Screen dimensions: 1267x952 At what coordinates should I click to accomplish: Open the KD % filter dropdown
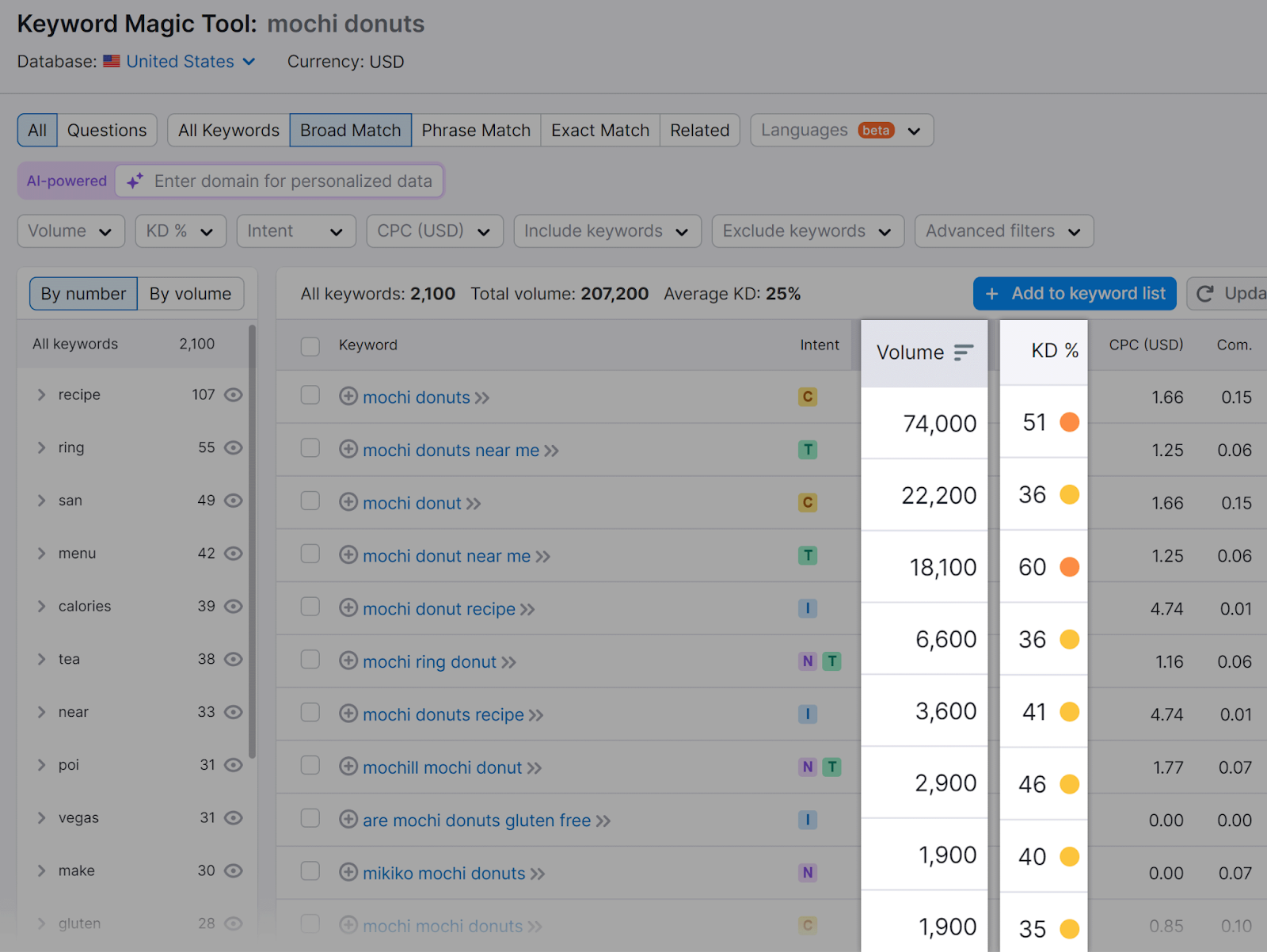pos(181,230)
